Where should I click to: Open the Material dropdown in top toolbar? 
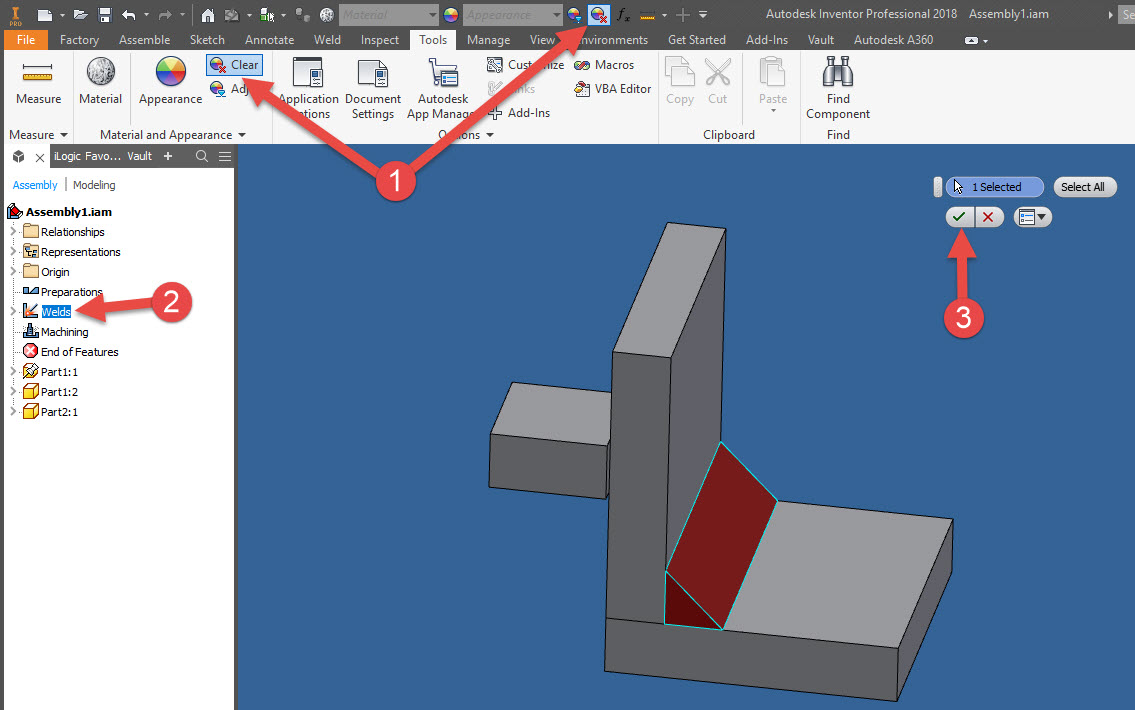432,14
